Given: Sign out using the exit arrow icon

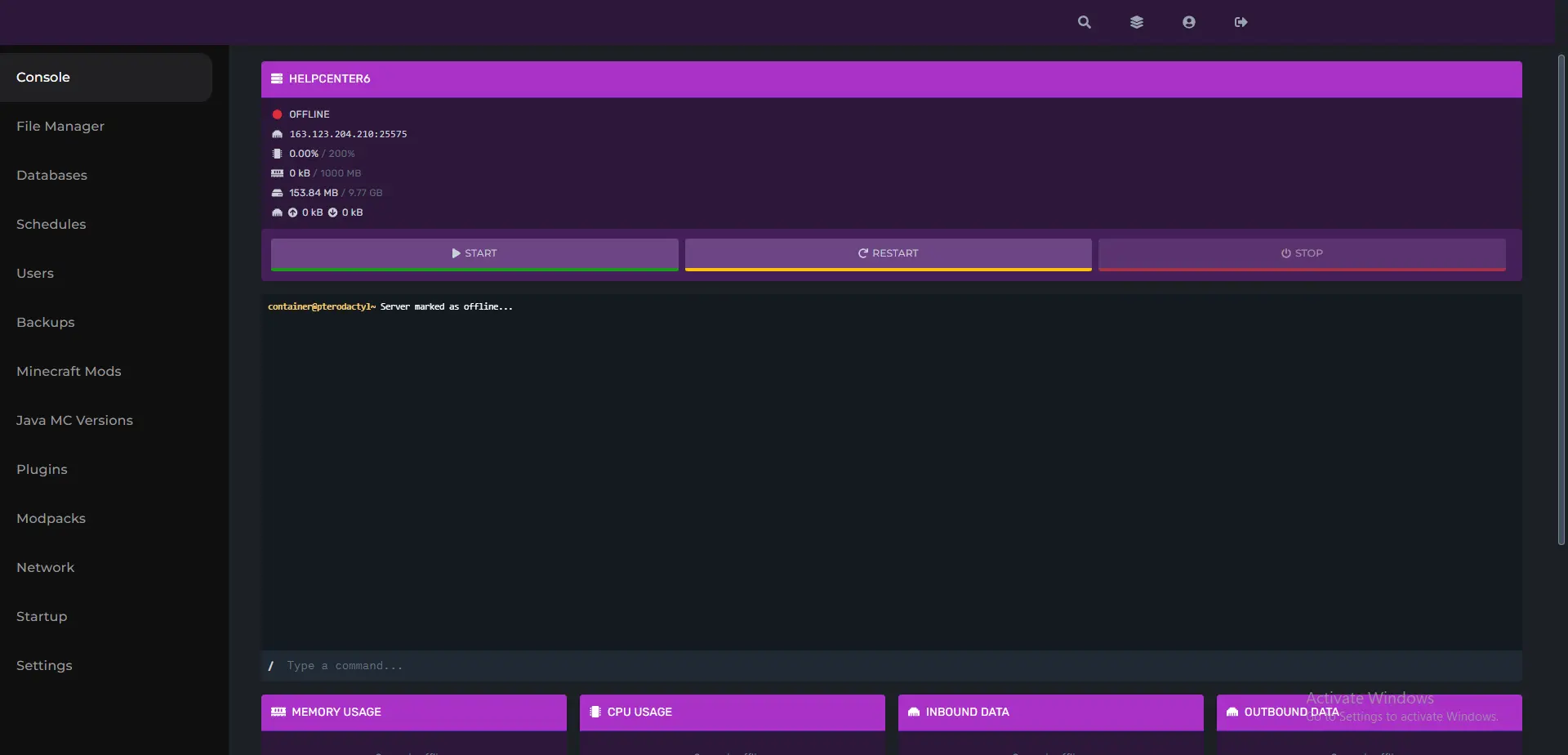Looking at the screenshot, I should (x=1241, y=22).
